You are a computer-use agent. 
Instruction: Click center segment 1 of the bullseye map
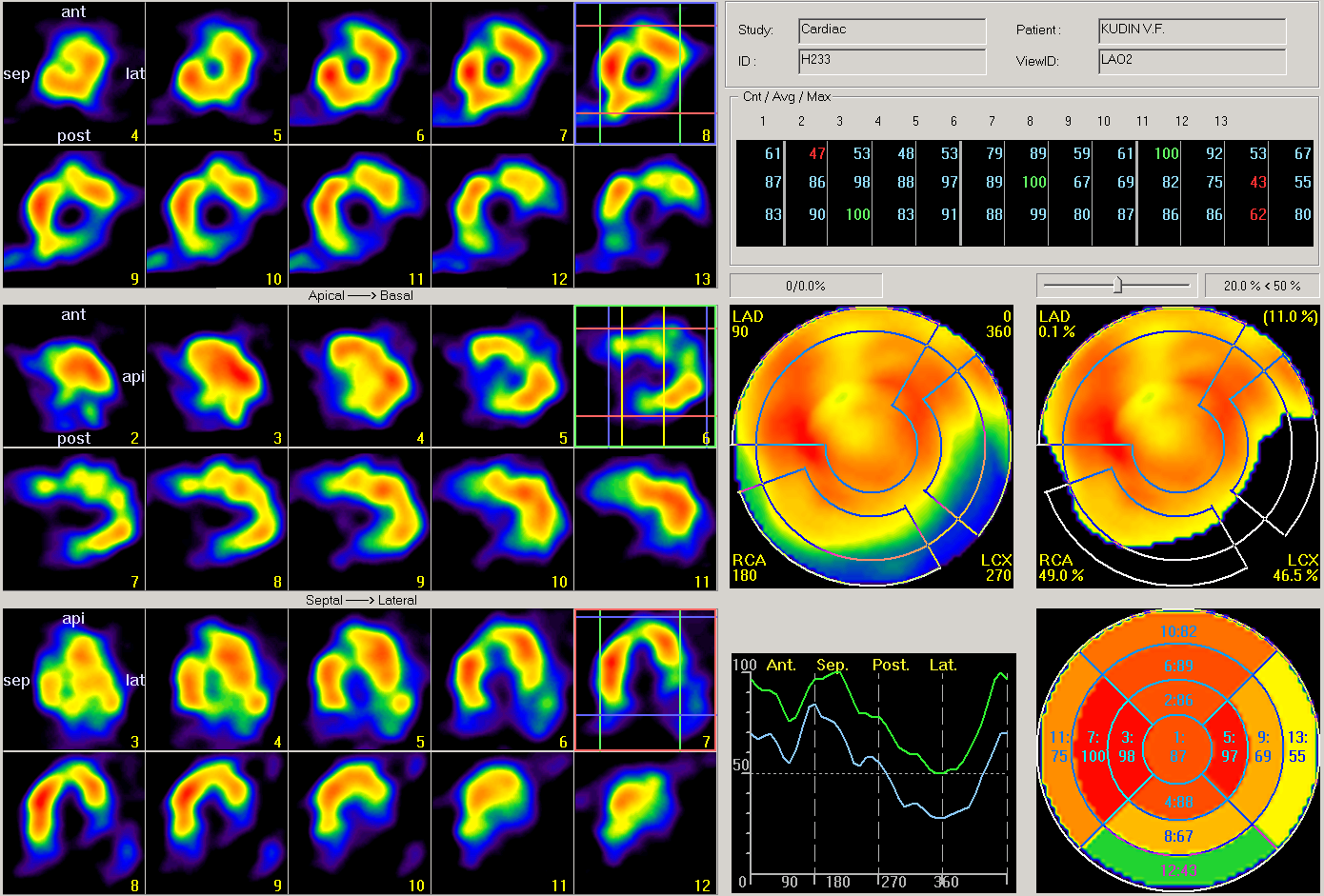1178,747
